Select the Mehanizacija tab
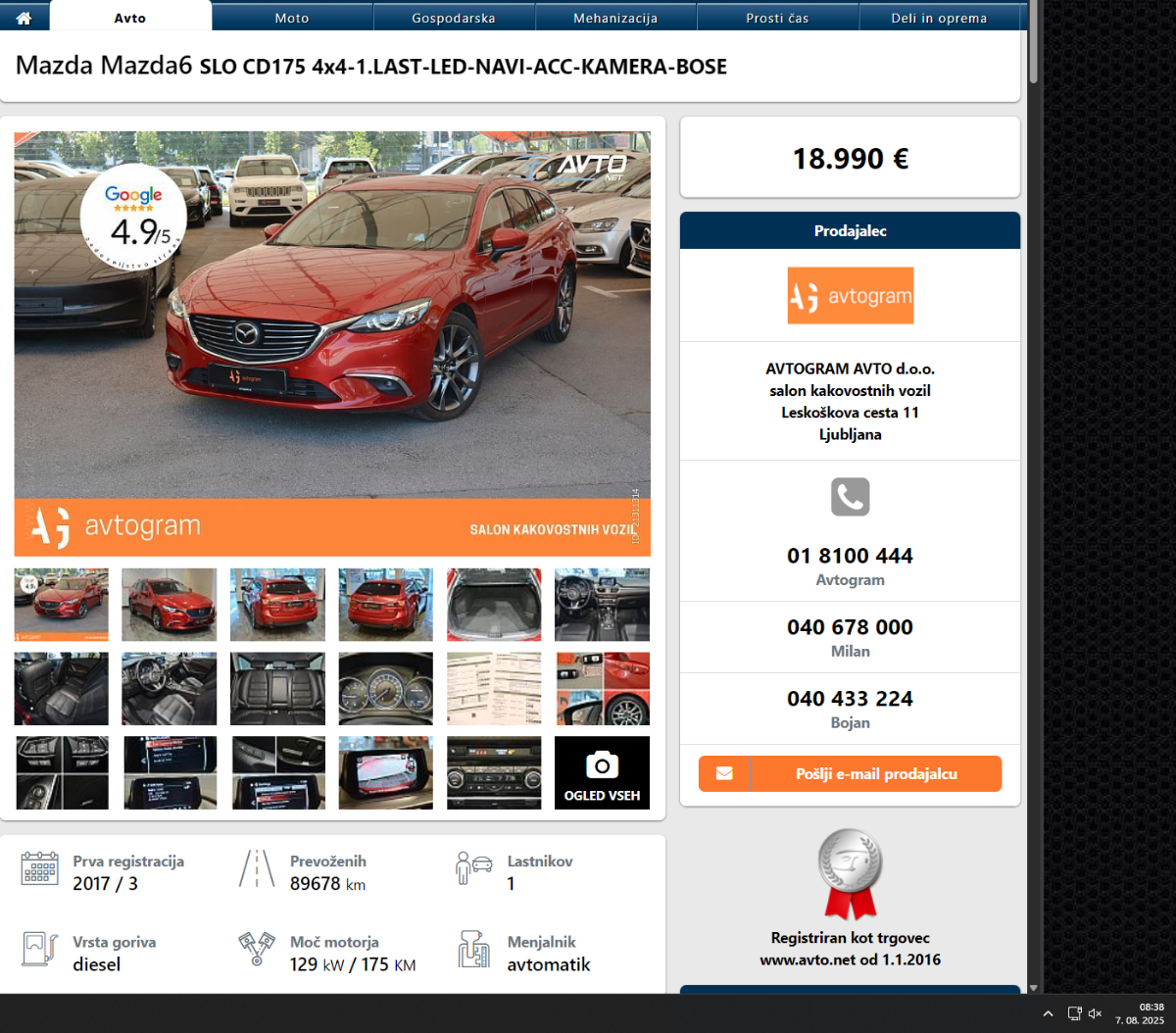 (615, 17)
